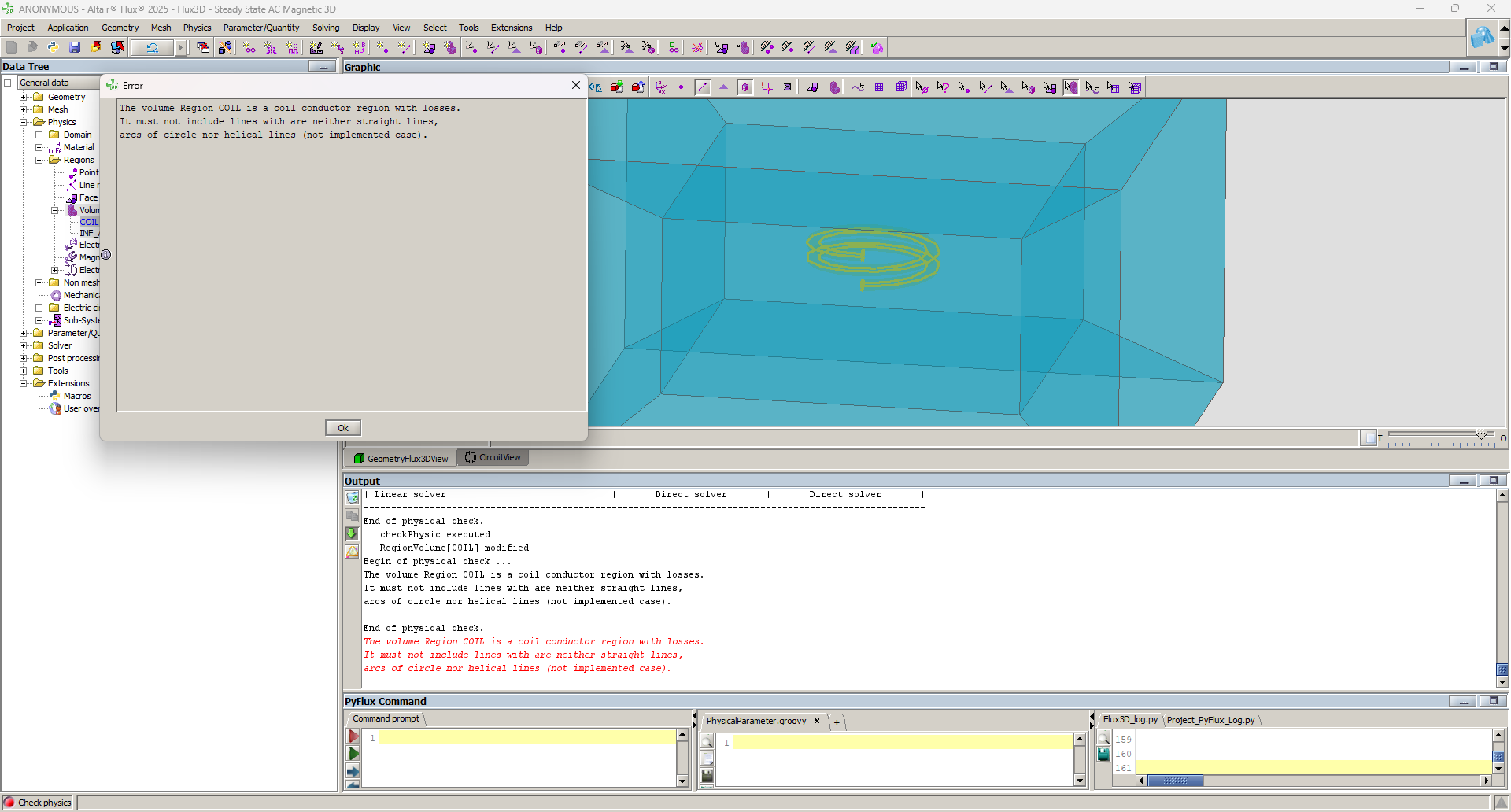Open the Physics menu
The image size is (1511, 812).
click(x=197, y=28)
